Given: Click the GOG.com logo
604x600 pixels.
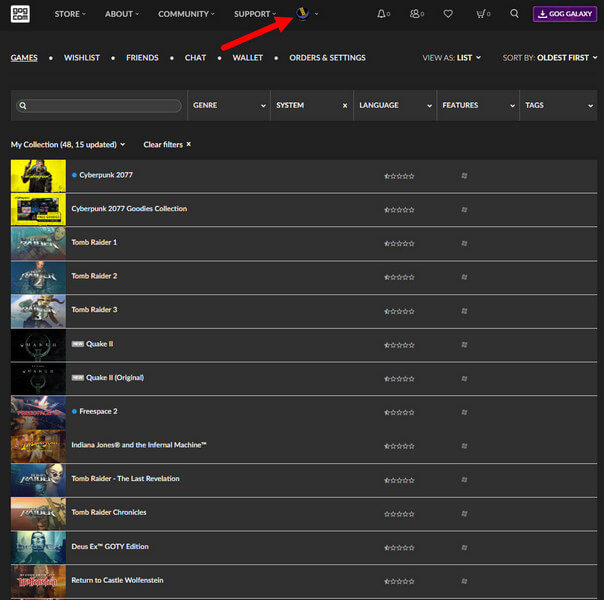Looking at the screenshot, I should pos(20,14).
